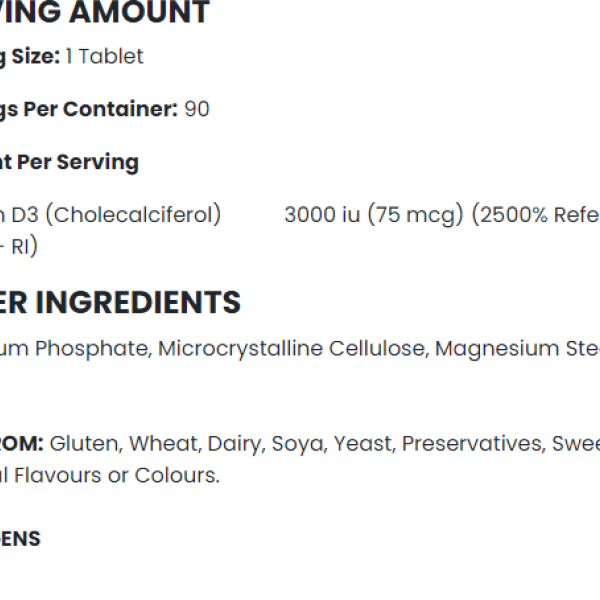Click the word "Wheat"
The height and width of the screenshot is (600, 600).
(164, 443)
